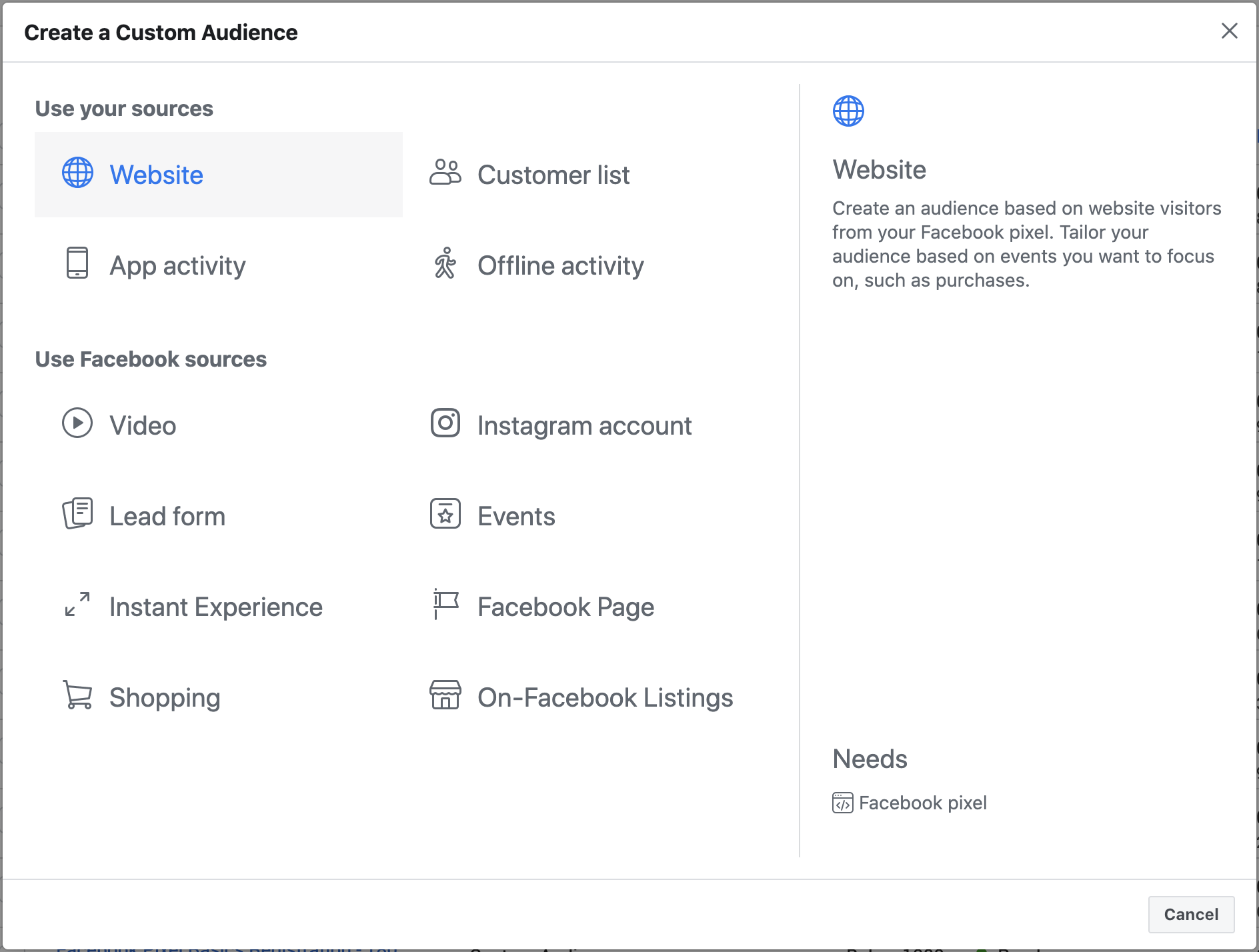Click the Facebook Page flag icon
1259x952 pixels.
click(445, 604)
